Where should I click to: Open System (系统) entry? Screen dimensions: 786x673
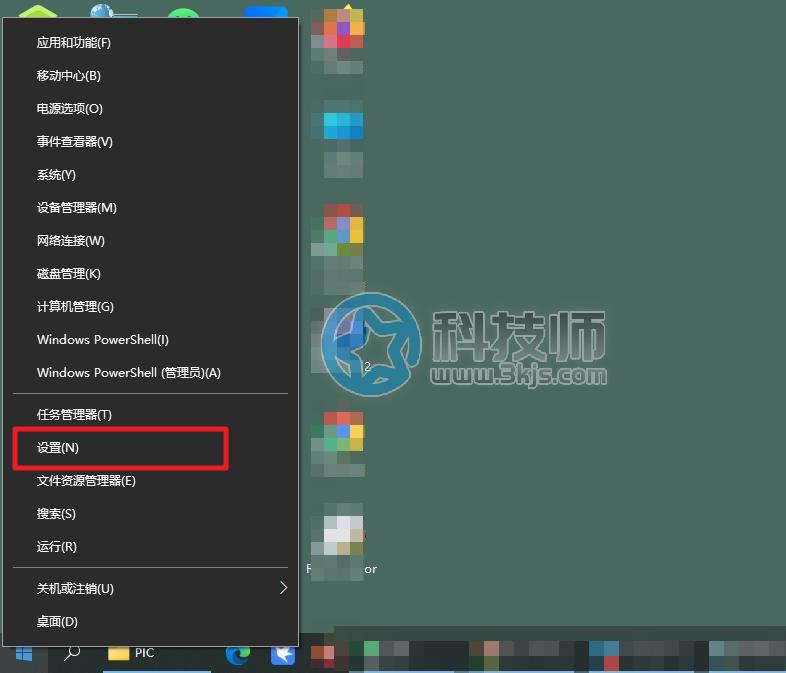click(150, 175)
